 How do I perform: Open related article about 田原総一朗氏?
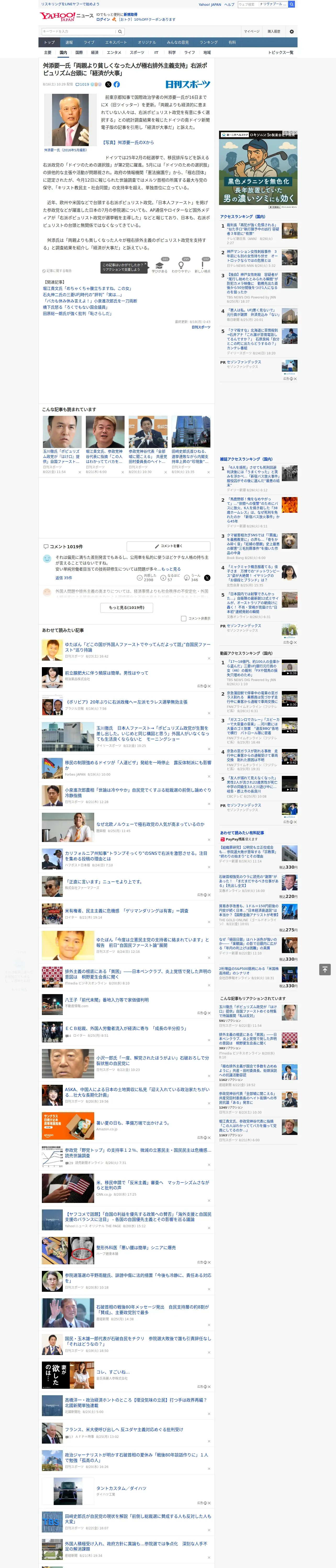pyautogui.click(x=77, y=314)
